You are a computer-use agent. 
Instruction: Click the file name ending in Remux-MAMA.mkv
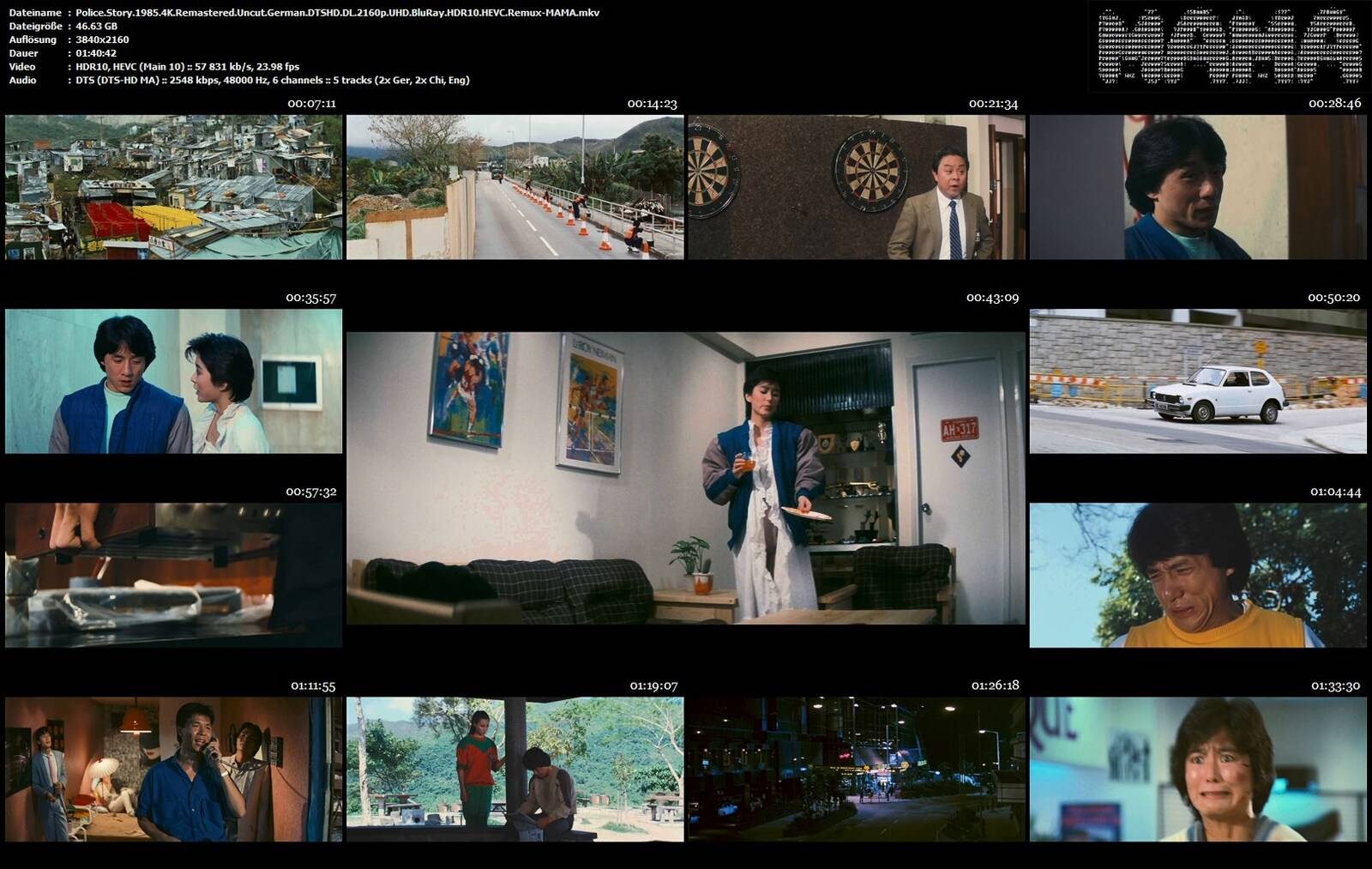[x=338, y=13]
